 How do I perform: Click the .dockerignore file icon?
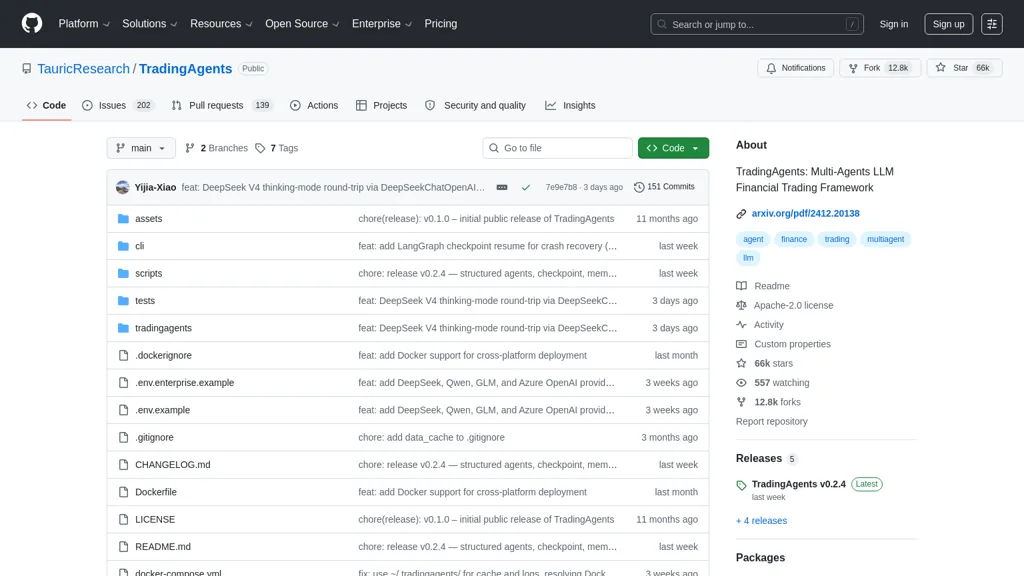[x=123, y=356]
